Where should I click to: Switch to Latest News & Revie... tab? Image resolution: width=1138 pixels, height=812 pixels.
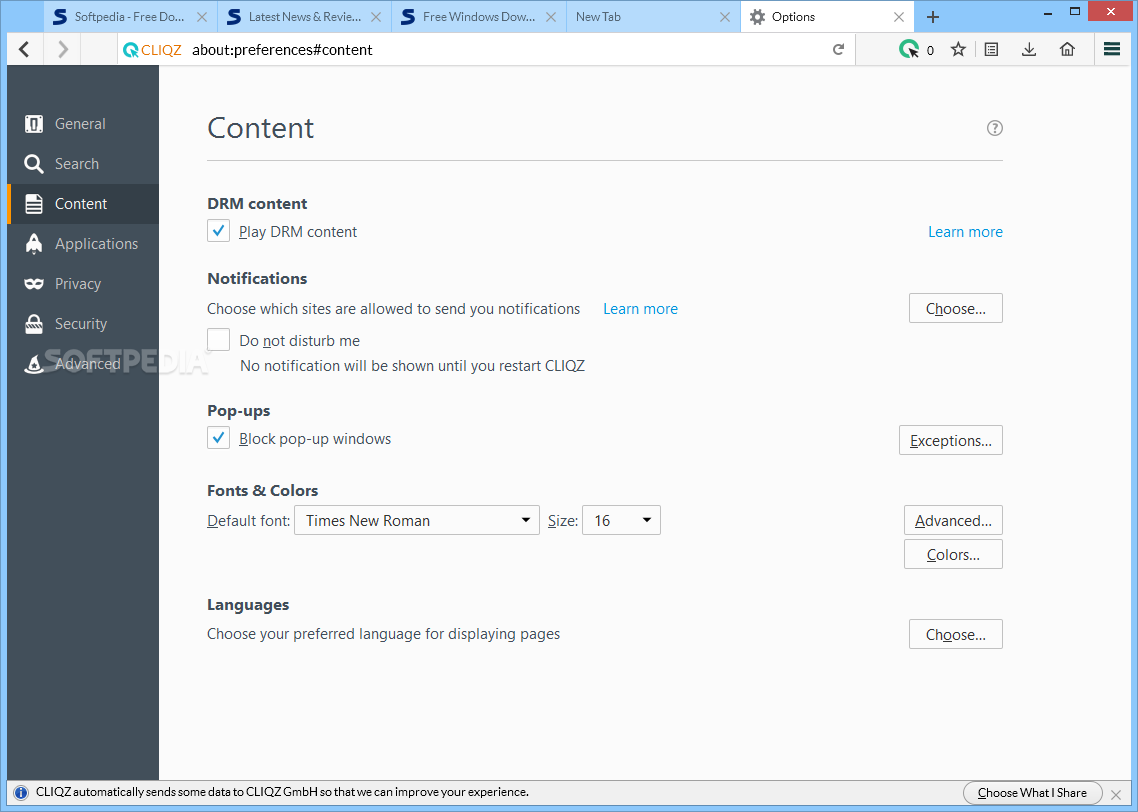pyautogui.click(x=305, y=17)
